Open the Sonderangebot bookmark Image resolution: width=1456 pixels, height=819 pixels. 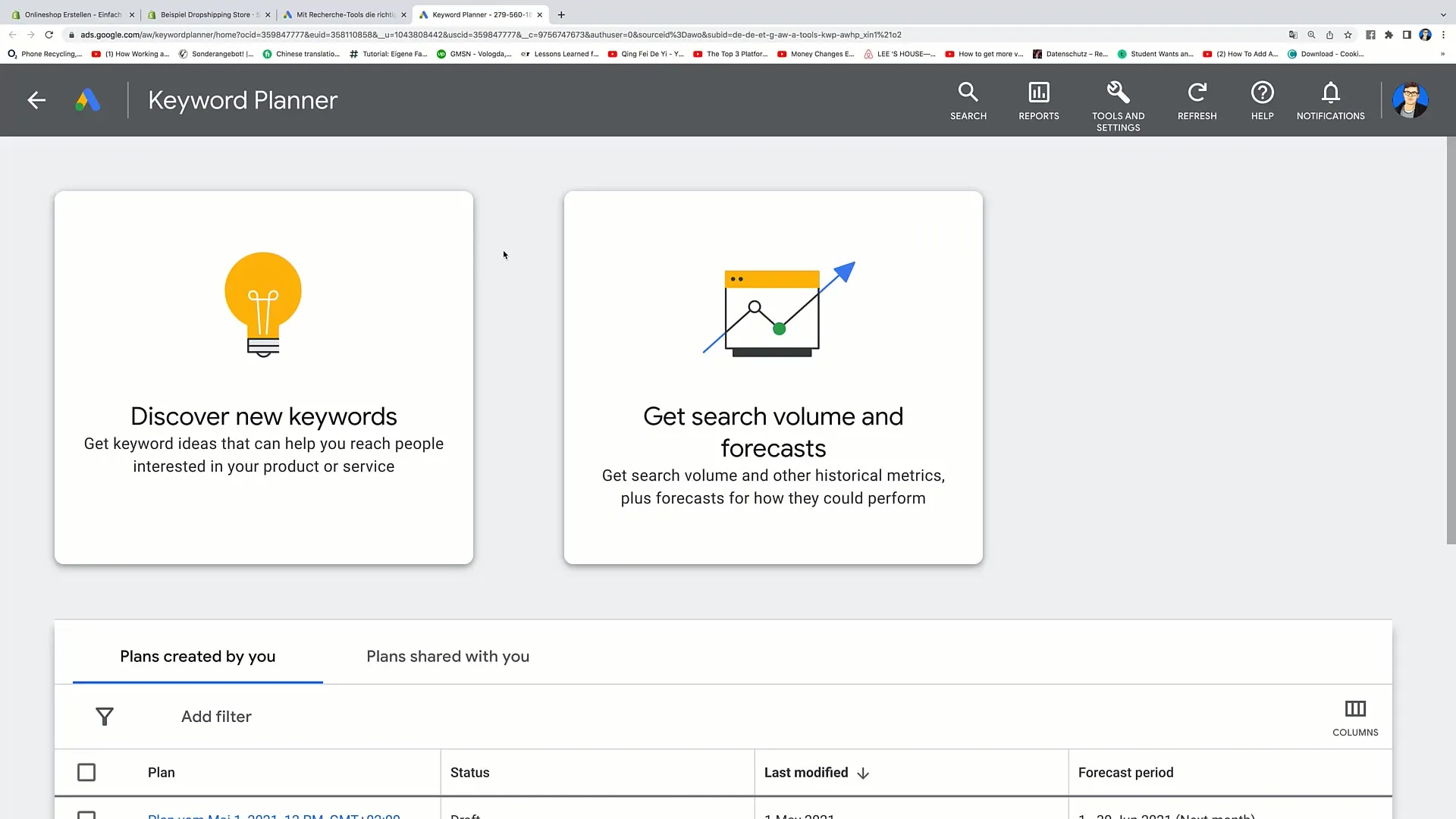215,54
